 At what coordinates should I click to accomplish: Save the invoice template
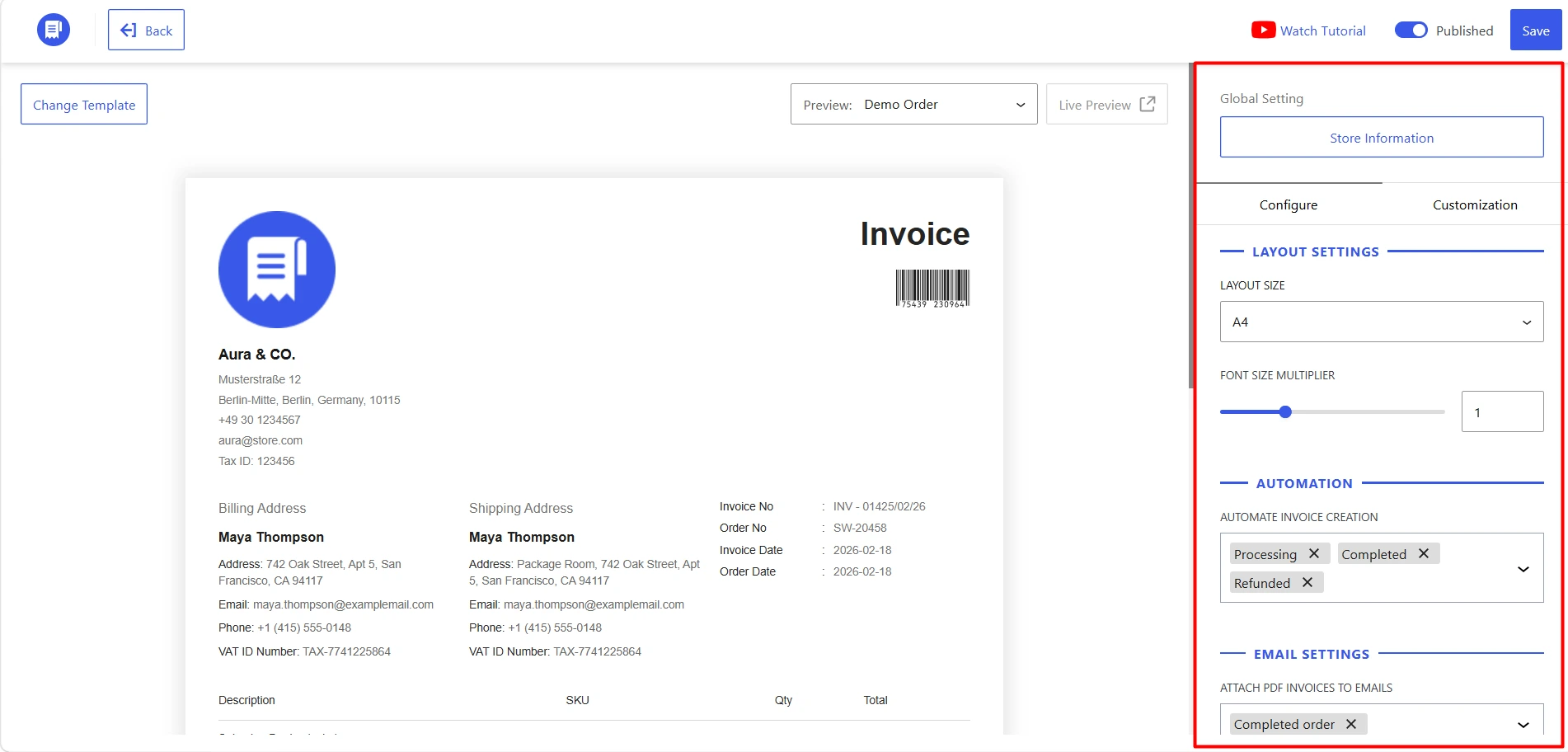(x=1535, y=30)
